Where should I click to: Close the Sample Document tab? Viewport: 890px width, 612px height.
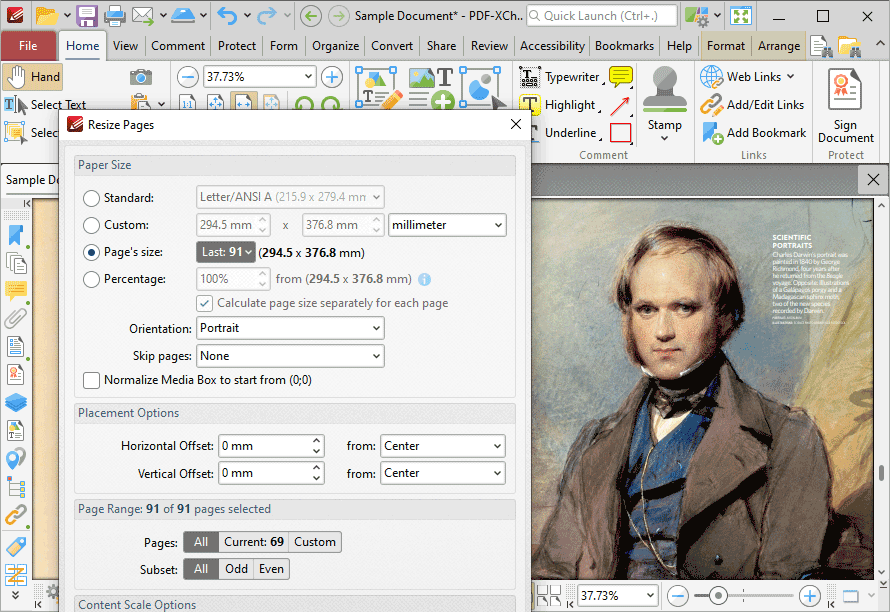tap(873, 180)
